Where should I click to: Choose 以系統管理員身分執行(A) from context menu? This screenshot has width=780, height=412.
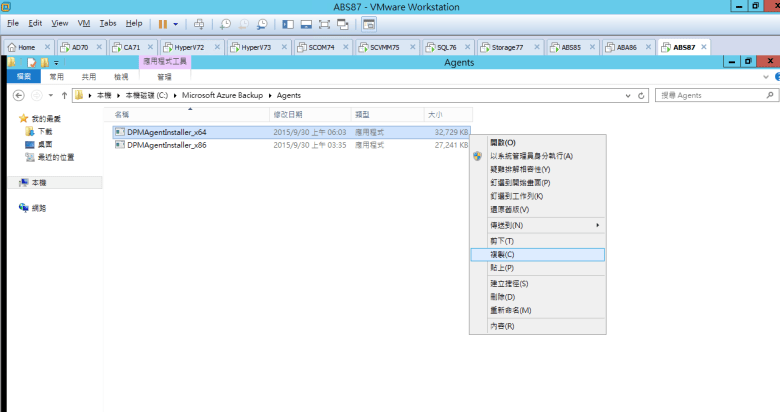pyautogui.click(x=530, y=156)
